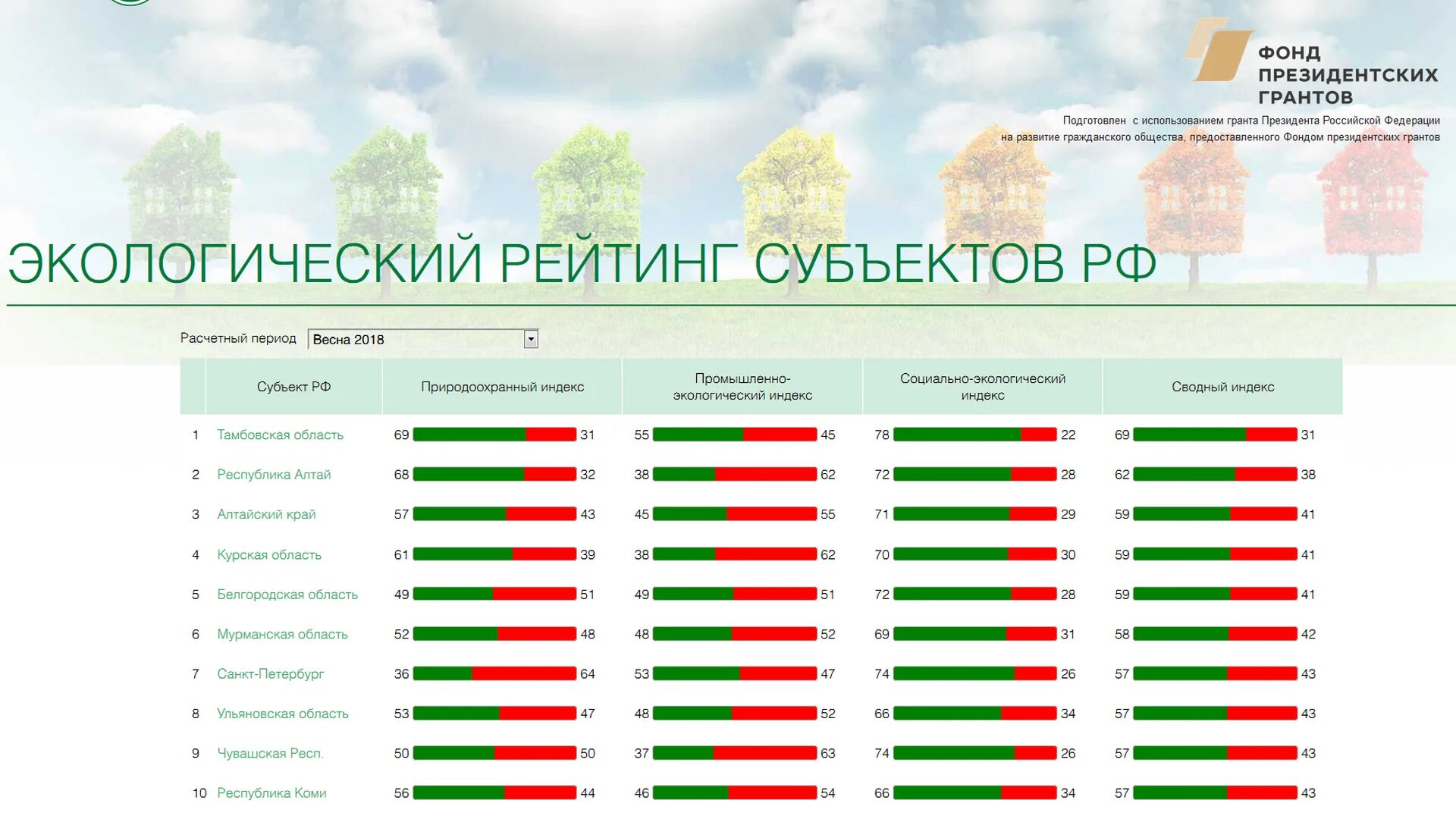Click the Фонд президентских грантов logo
Screen dimensions: 1456x819
click(1310, 61)
